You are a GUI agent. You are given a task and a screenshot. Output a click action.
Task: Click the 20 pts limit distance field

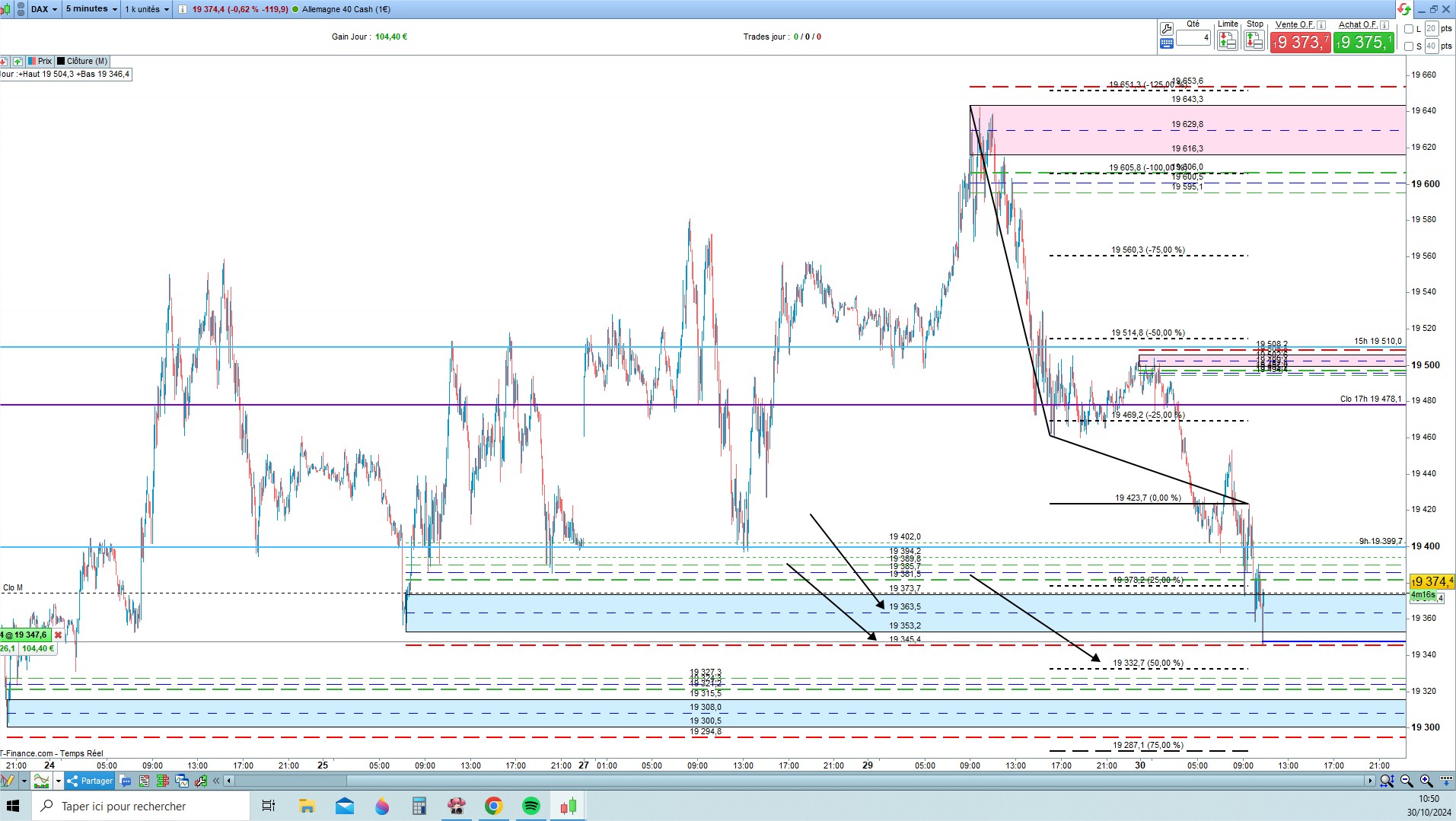[1431, 29]
